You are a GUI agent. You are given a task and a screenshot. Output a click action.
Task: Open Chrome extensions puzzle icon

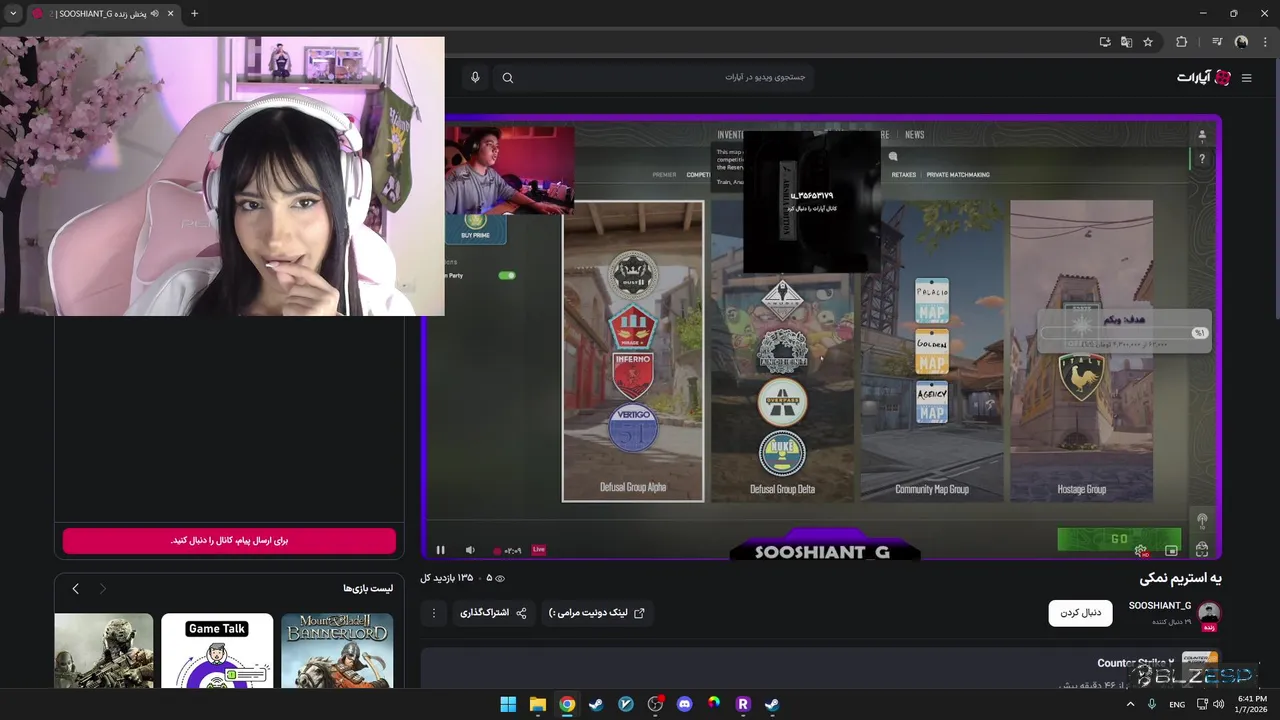click(1182, 42)
